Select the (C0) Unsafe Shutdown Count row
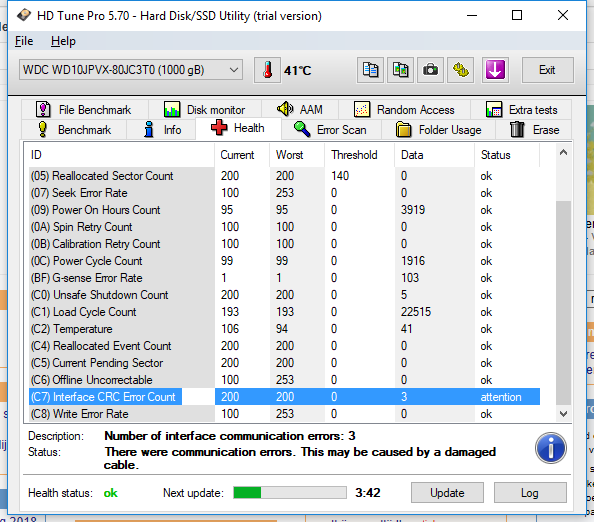The image size is (594, 522). pos(284,295)
